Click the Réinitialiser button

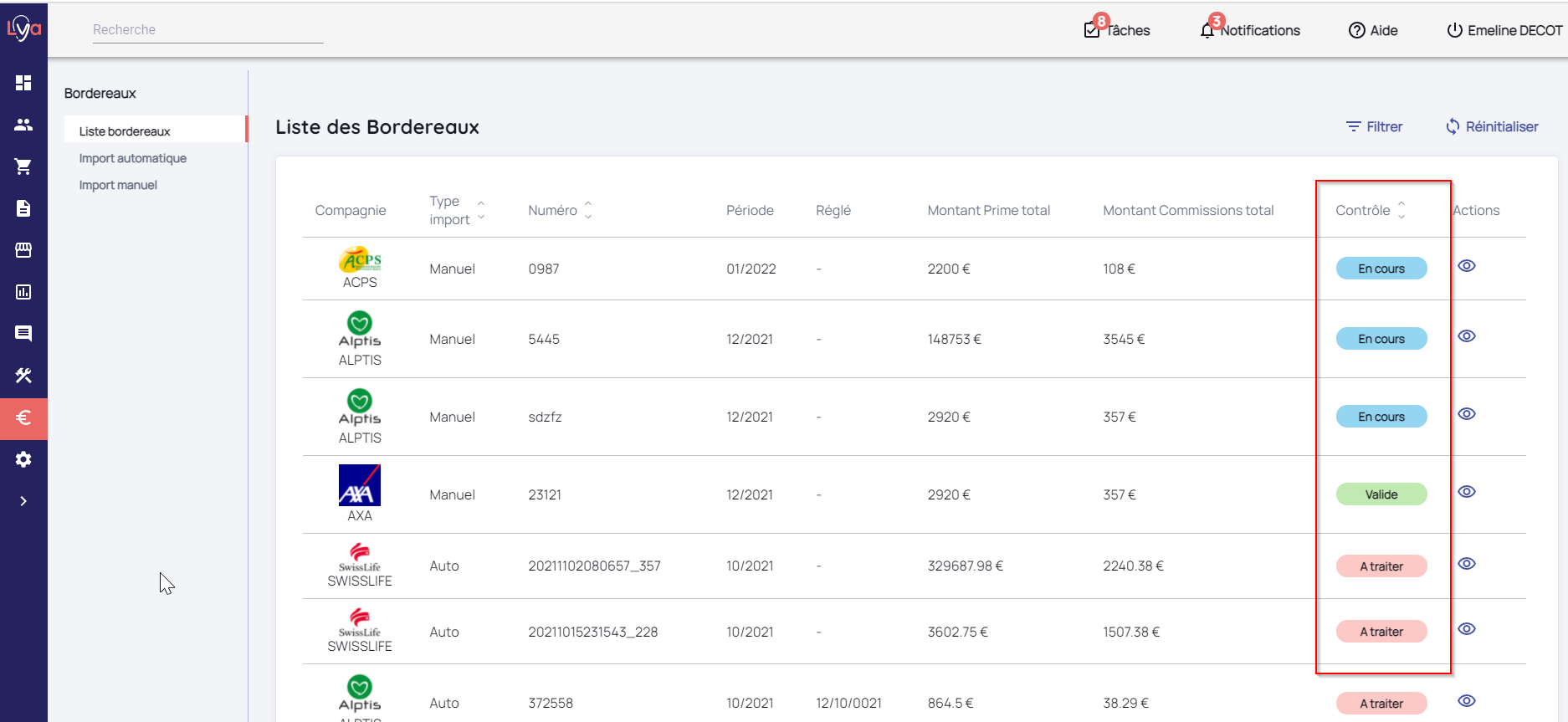click(x=1492, y=126)
